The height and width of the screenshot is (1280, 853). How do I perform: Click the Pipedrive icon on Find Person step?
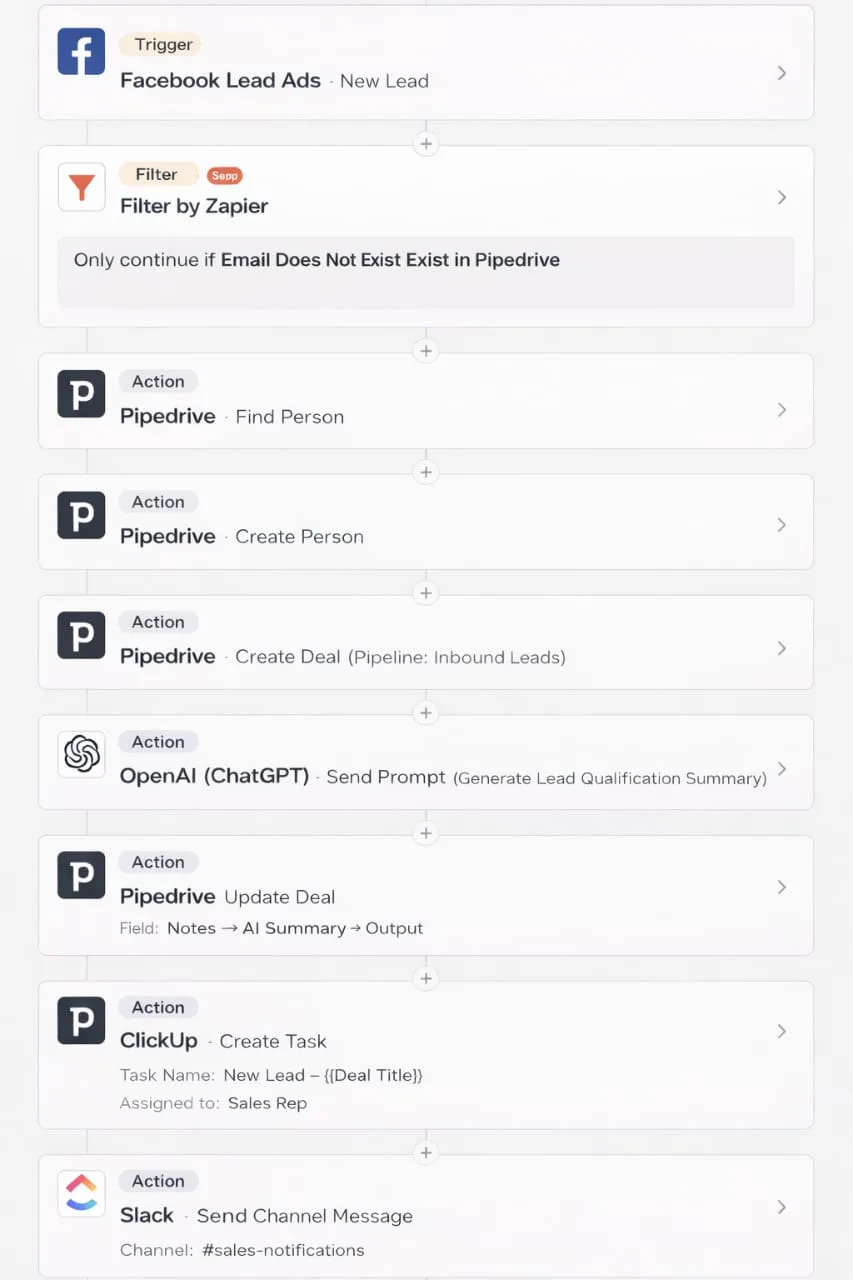pyautogui.click(x=80, y=393)
